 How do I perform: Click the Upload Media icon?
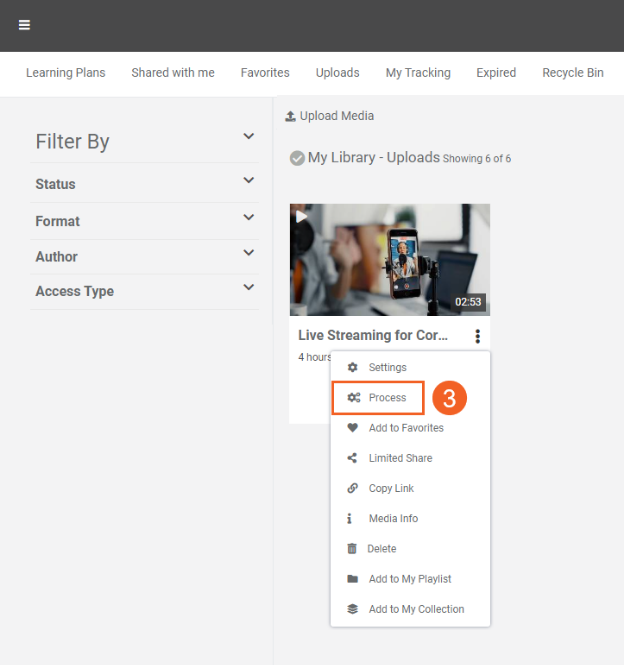coord(290,116)
